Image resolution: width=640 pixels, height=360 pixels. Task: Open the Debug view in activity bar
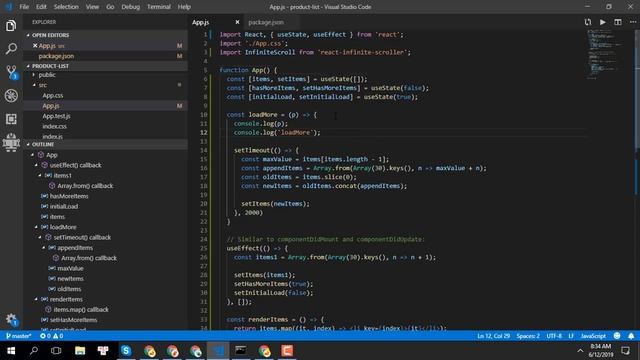(11, 96)
